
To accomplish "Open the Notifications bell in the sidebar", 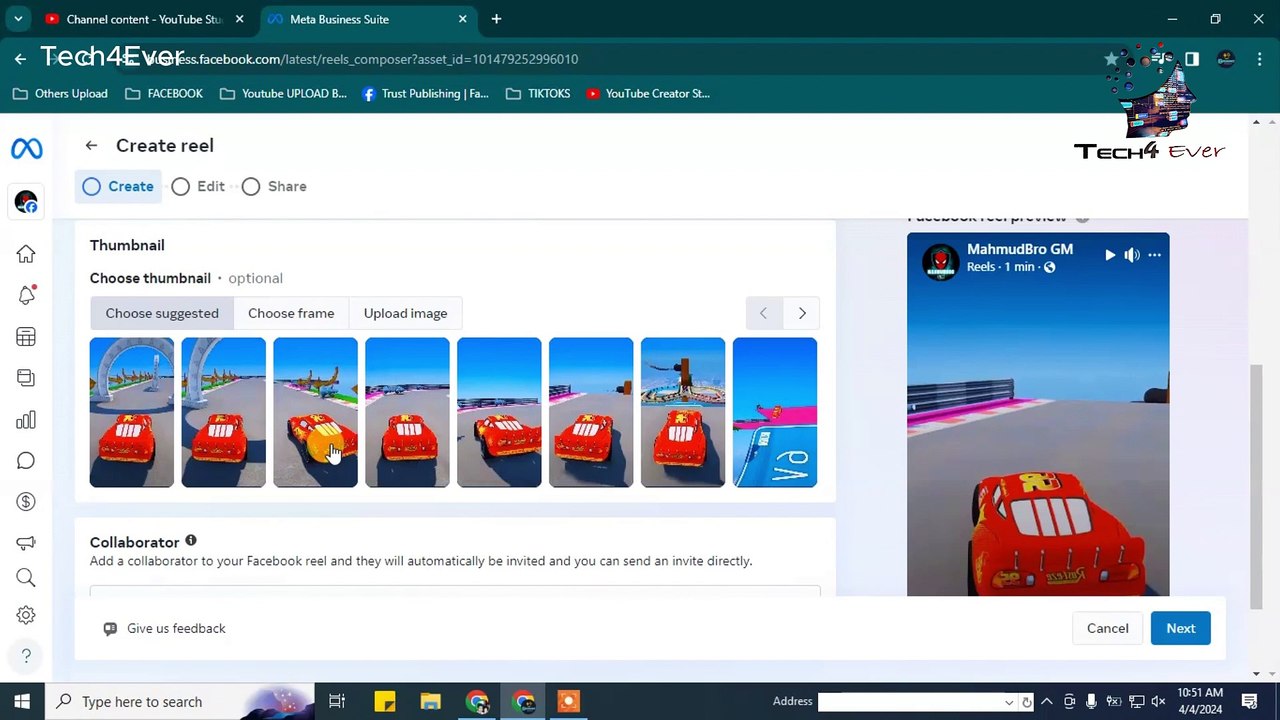I will click(26, 295).
